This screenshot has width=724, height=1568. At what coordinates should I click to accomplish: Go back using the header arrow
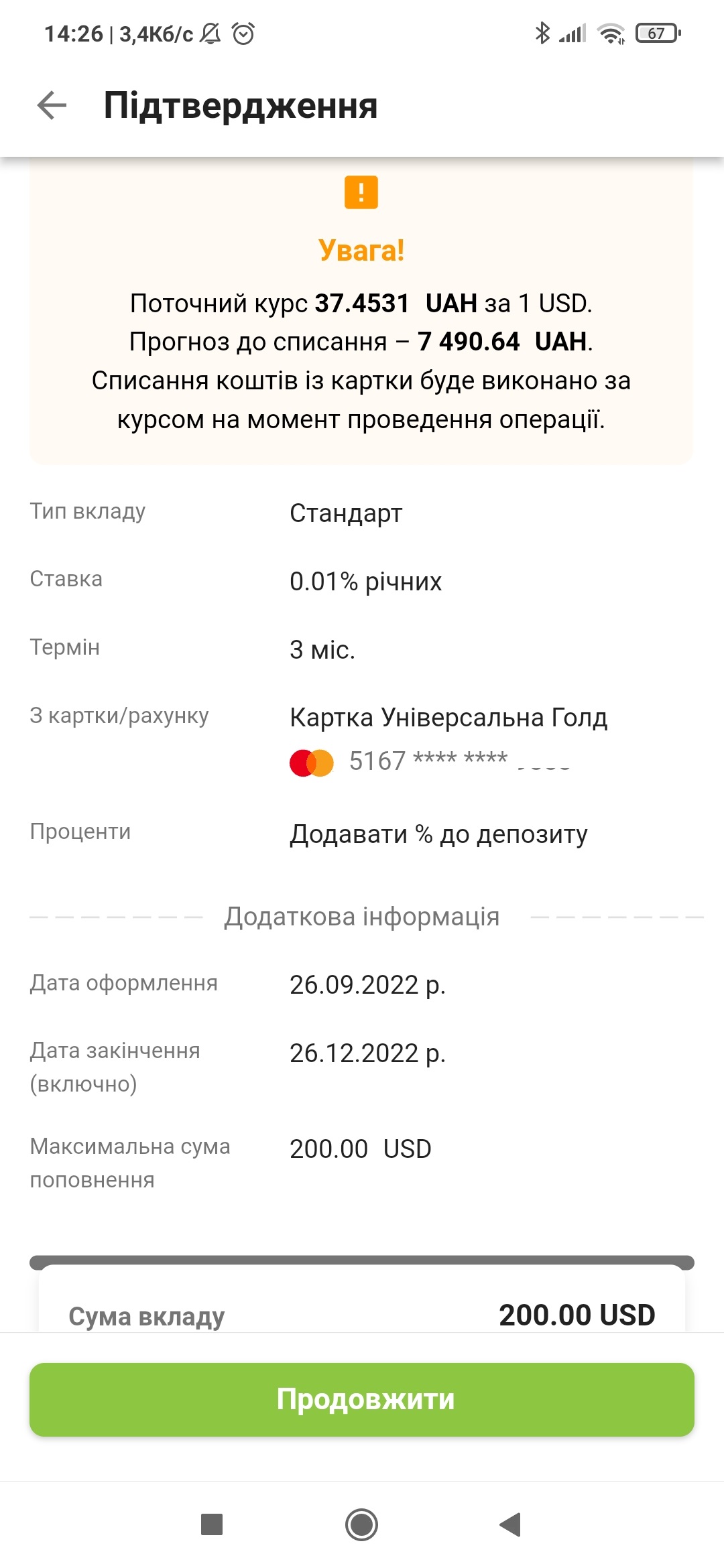pyautogui.click(x=52, y=105)
